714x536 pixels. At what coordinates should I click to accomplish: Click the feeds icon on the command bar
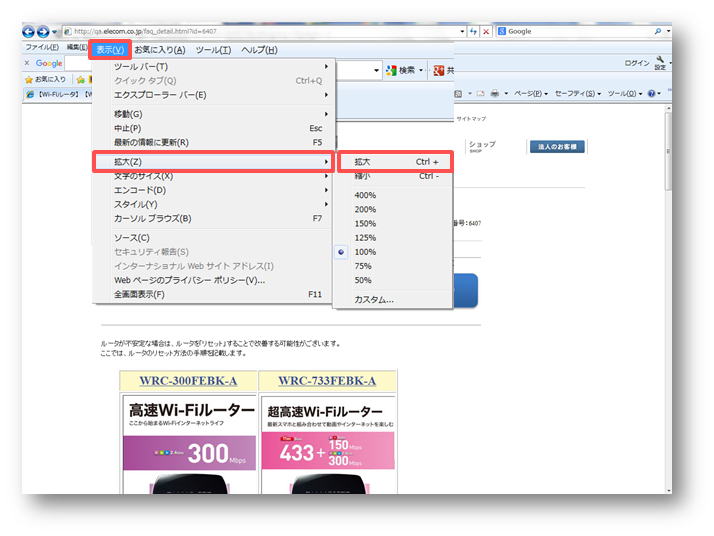point(458,93)
